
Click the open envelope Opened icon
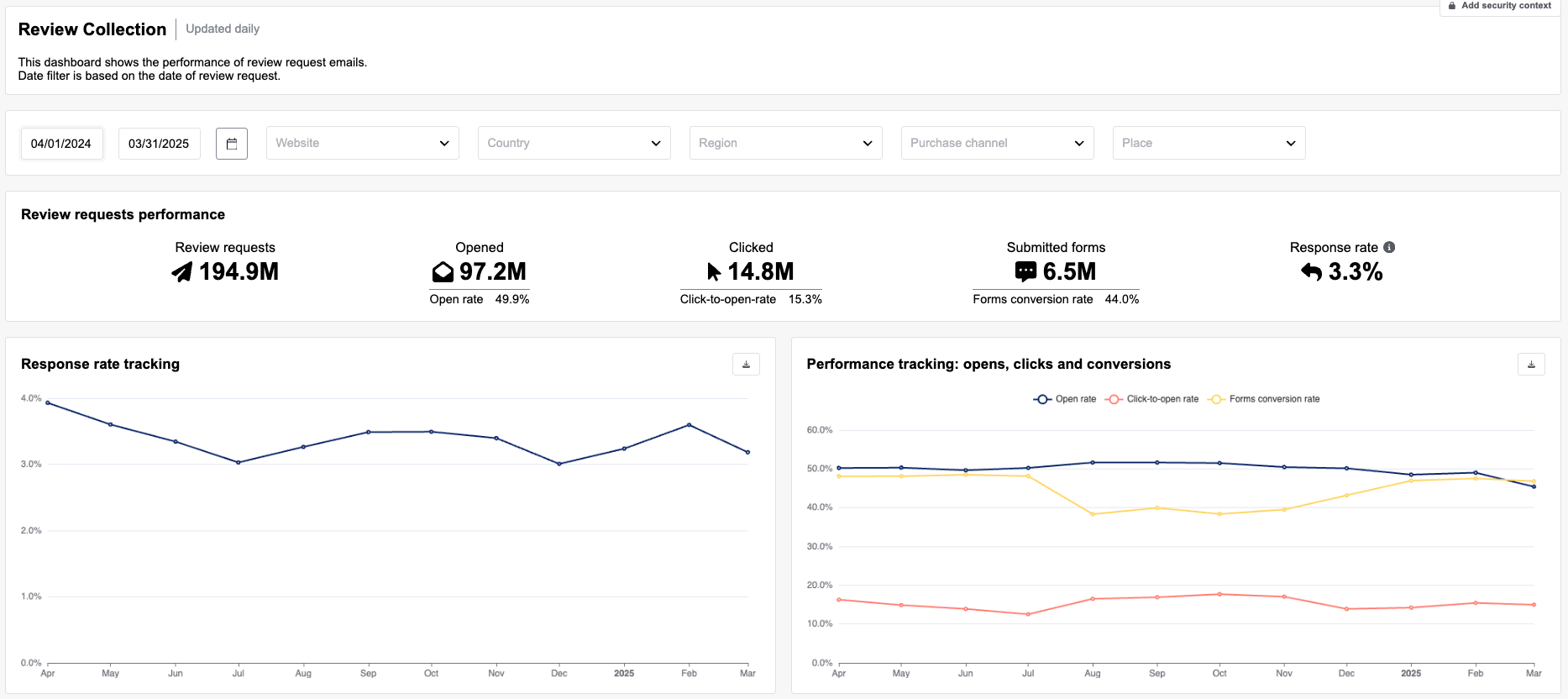coord(443,272)
